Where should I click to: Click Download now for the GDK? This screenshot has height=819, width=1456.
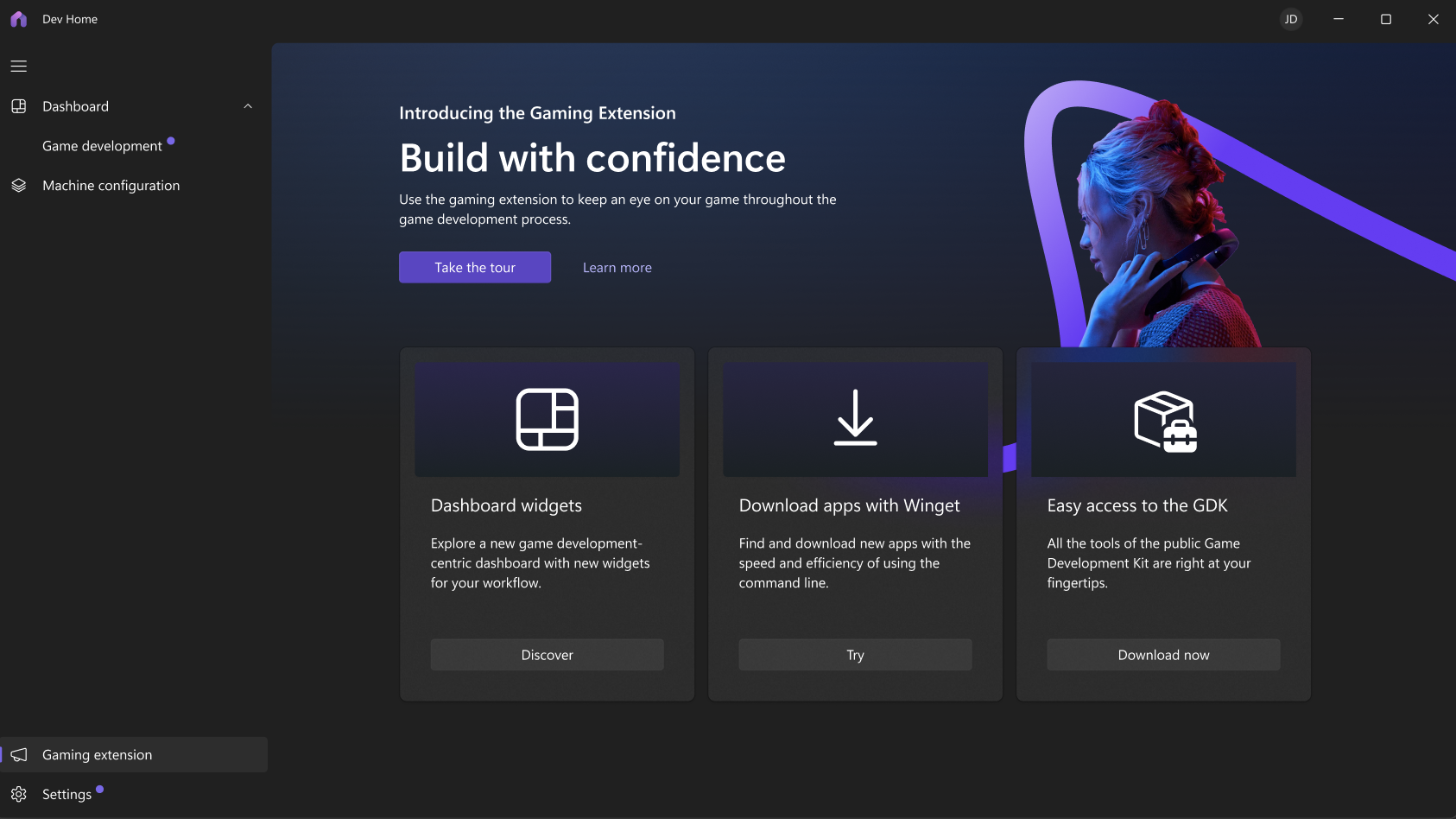1164,655
